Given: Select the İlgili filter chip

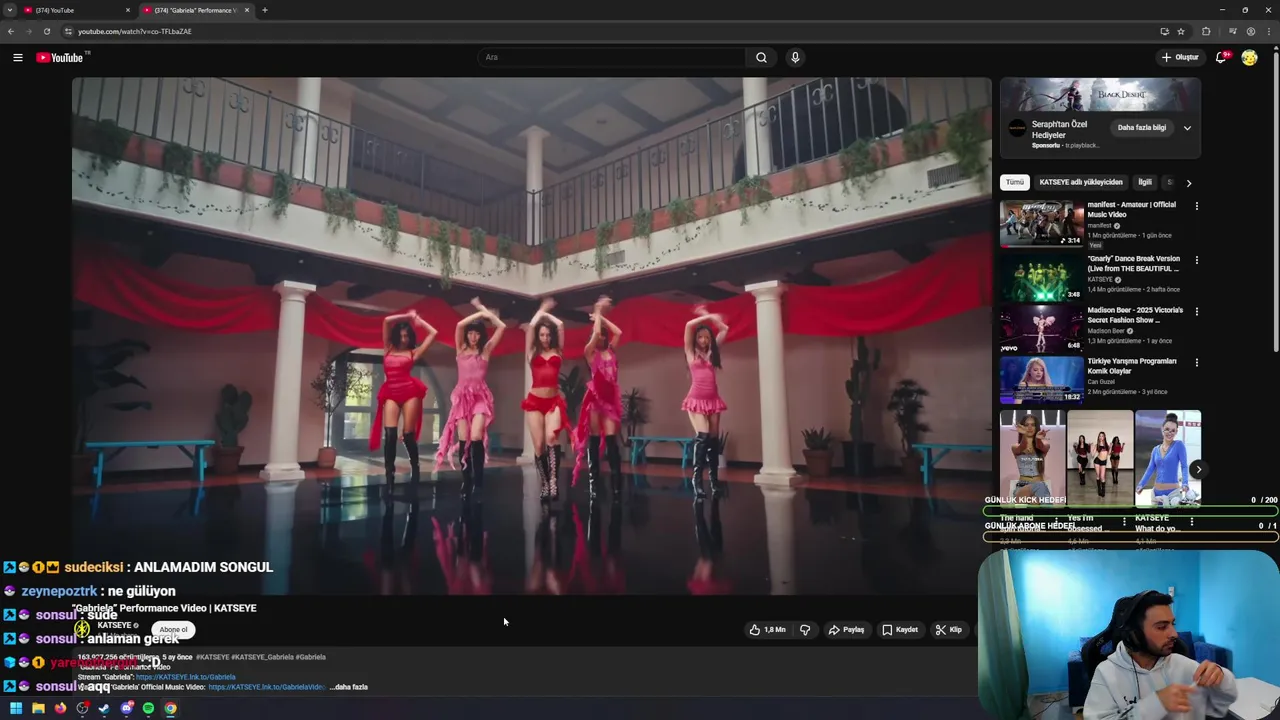Looking at the screenshot, I should [1145, 182].
